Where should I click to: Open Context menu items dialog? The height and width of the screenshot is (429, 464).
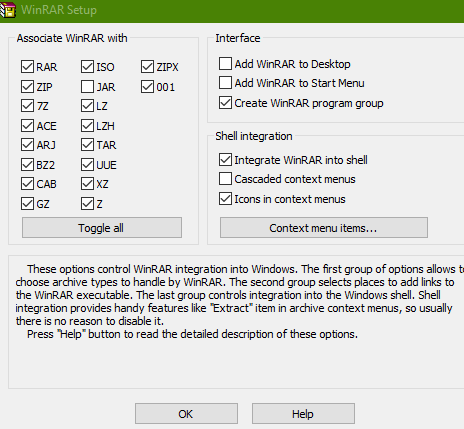[324, 228]
